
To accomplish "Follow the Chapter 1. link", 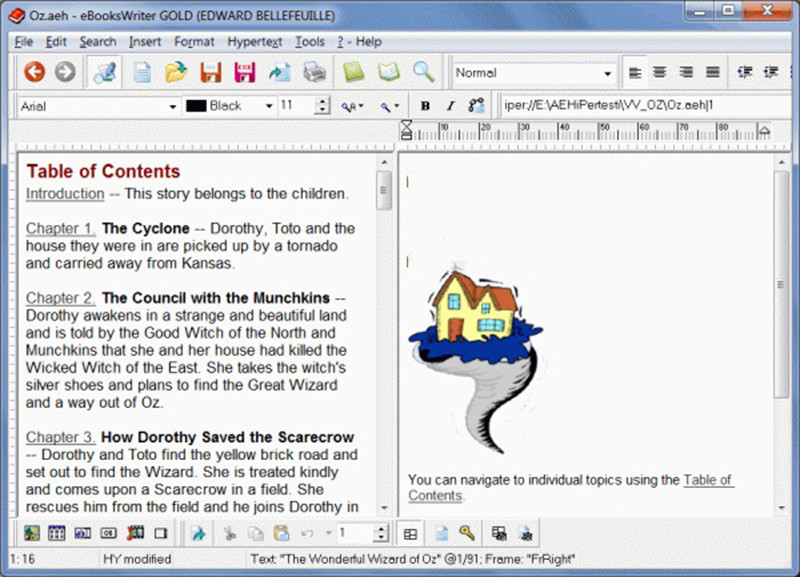I will pos(60,228).
